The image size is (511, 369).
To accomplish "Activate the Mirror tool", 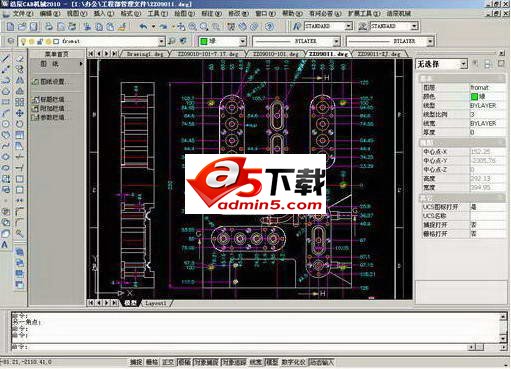I will (x=20, y=80).
